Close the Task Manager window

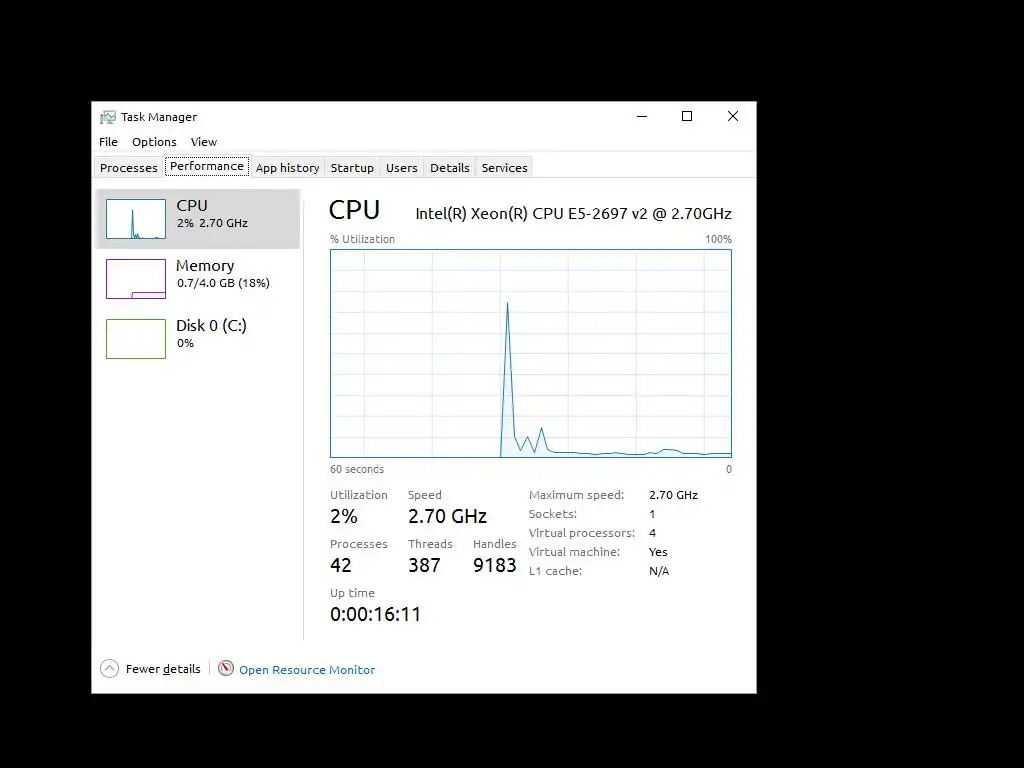pos(733,116)
